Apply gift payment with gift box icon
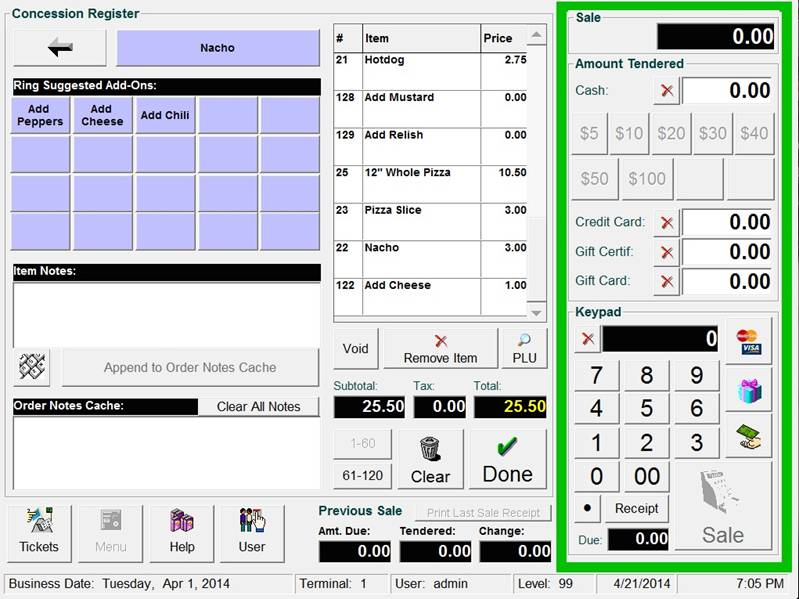Image resolution: width=799 pixels, height=599 pixels. tap(748, 391)
